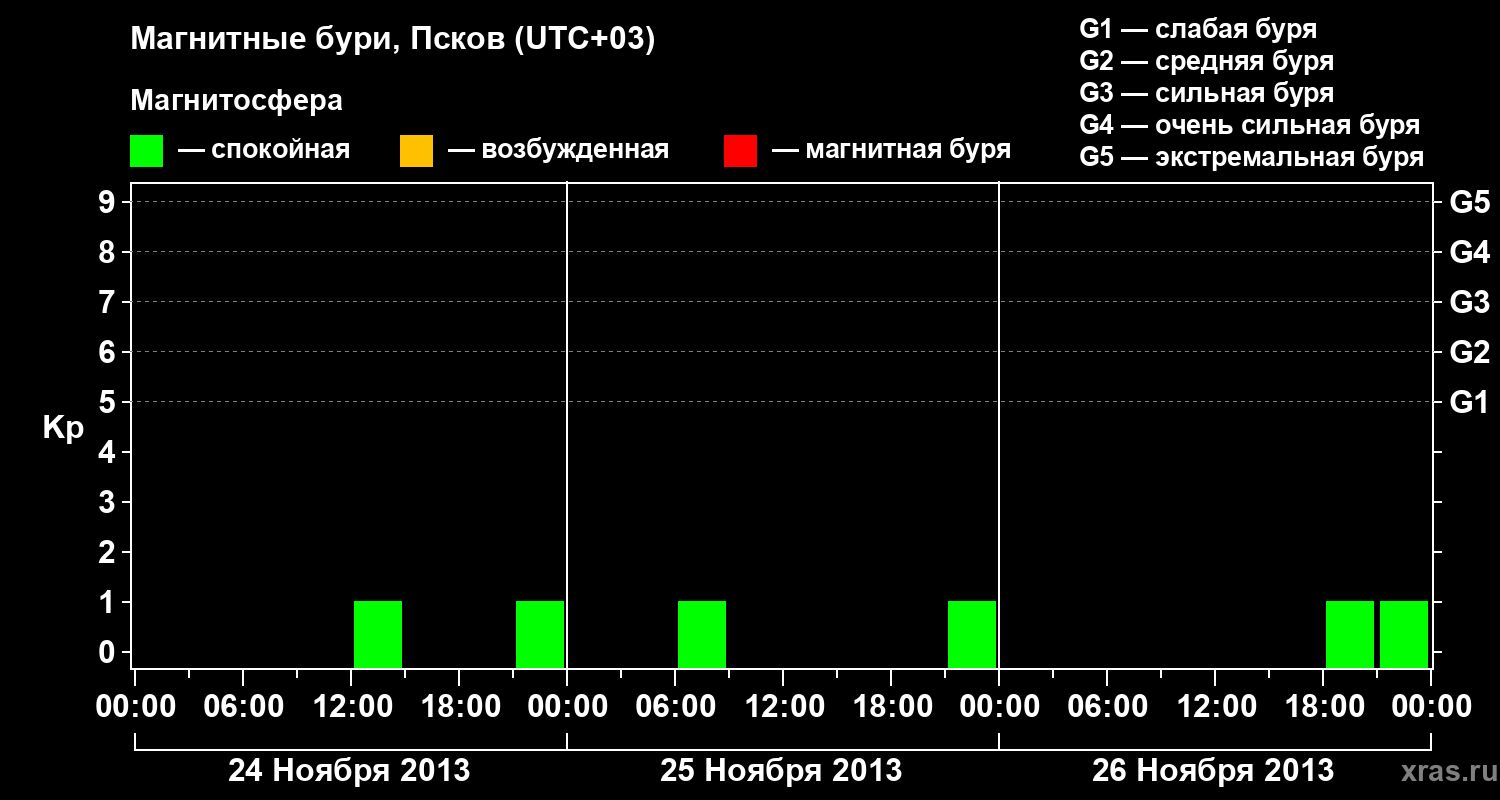
Task: Click the red magnetic storm legend swatch
Action: pyautogui.click(x=740, y=150)
